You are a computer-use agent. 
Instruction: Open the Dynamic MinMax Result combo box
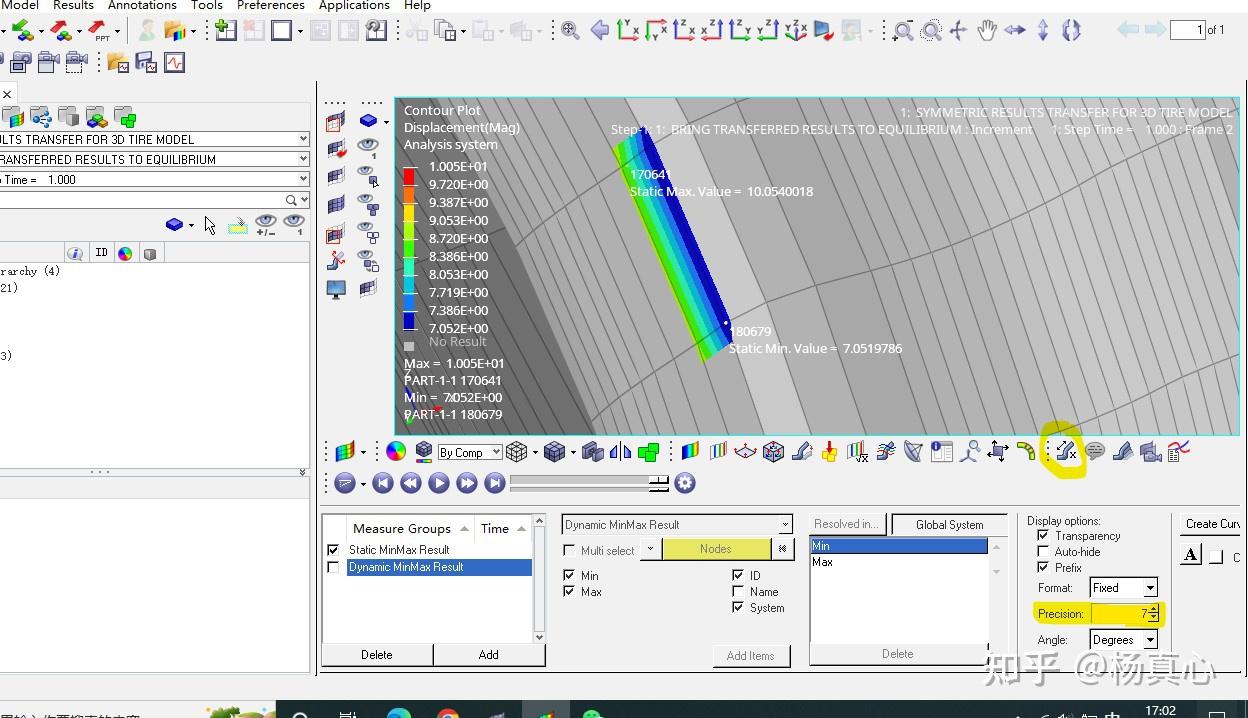tap(677, 525)
